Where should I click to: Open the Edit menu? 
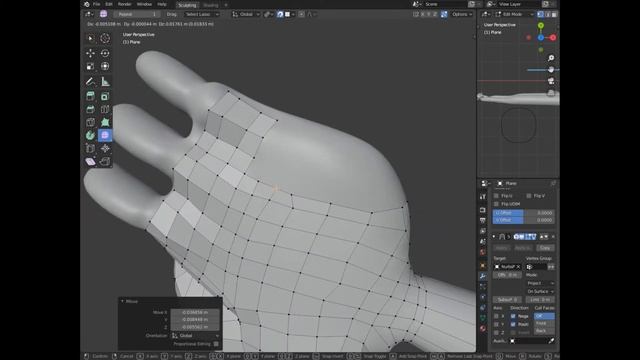coord(109,4)
